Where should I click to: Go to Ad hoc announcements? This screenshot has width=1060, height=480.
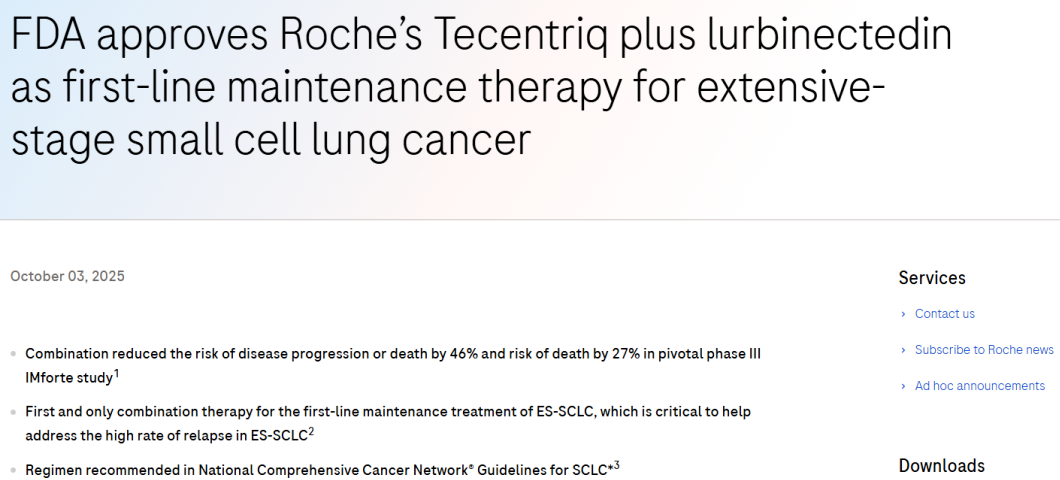click(979, 386)
